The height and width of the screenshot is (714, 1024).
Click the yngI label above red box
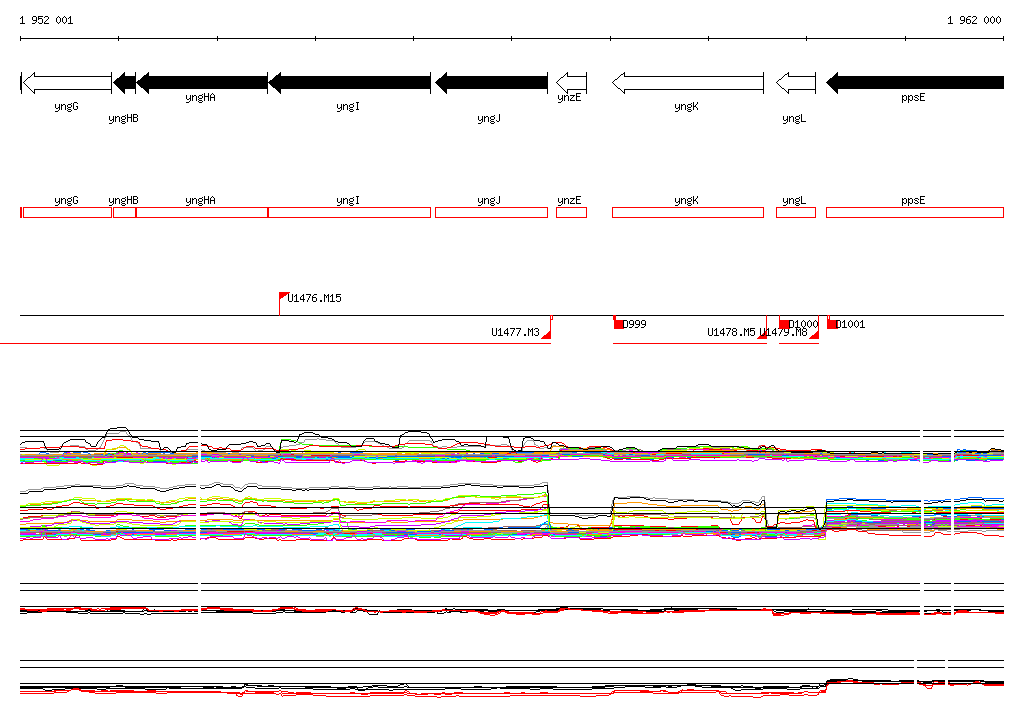pyautogui.click(x=348, y=201)
